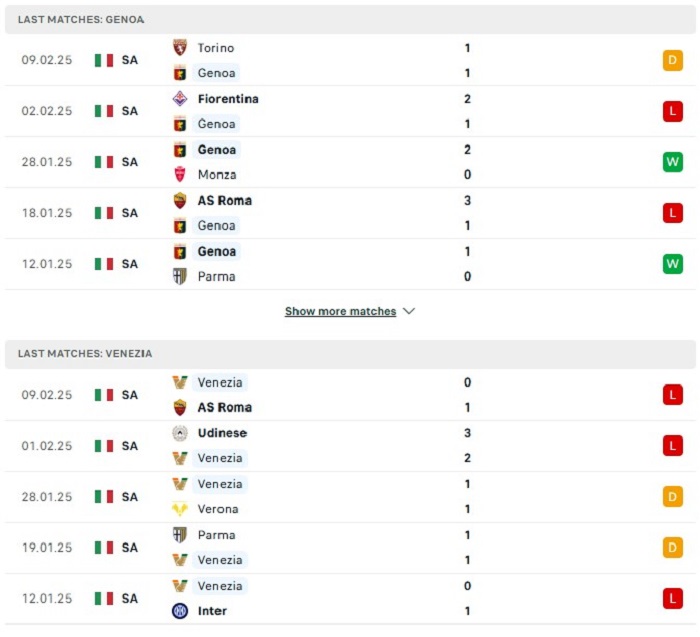Click the Verona club crest

pyautogui.click(x=180, y=509)
